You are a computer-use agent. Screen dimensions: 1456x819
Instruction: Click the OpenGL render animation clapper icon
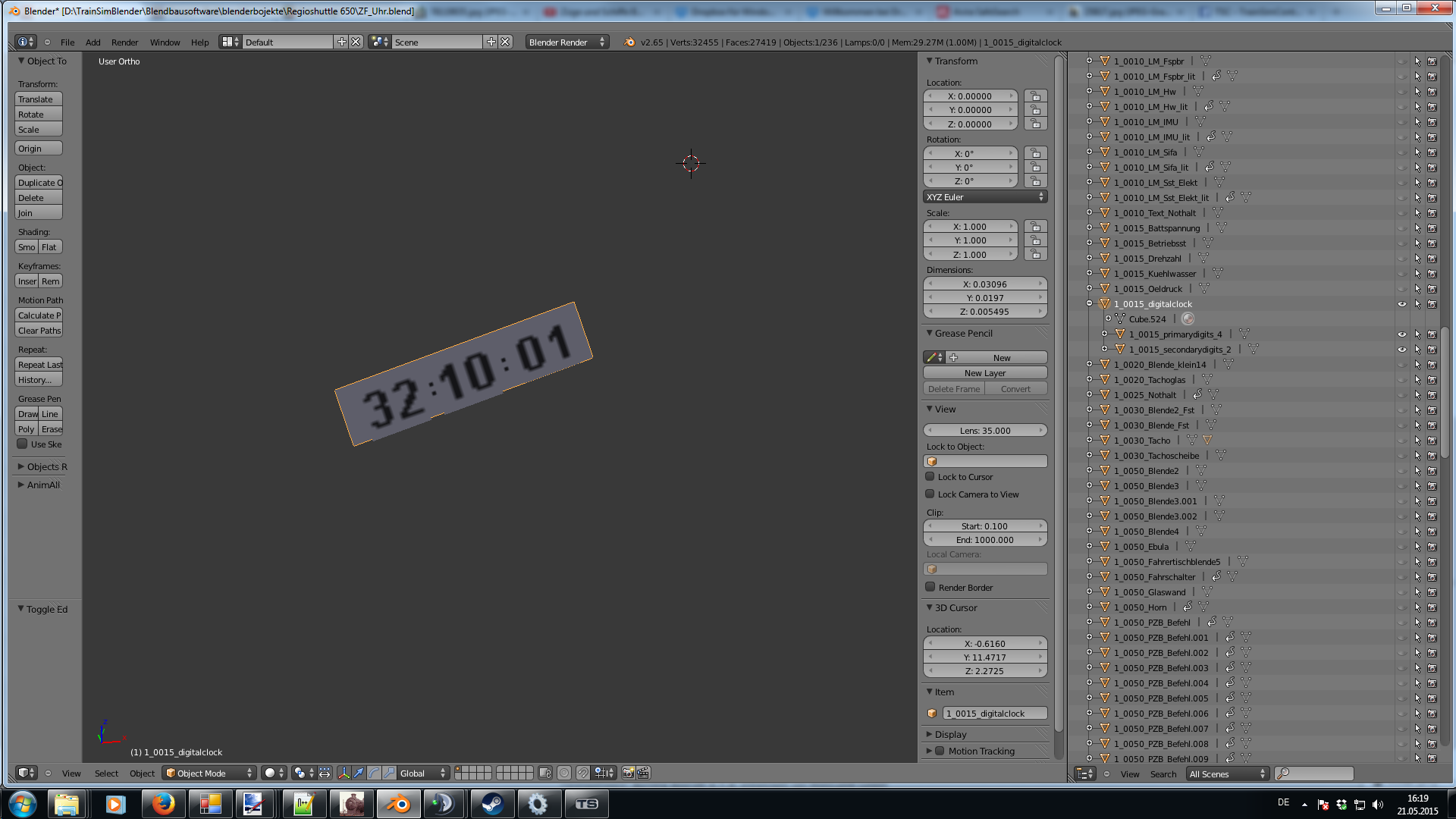[643, 773]
